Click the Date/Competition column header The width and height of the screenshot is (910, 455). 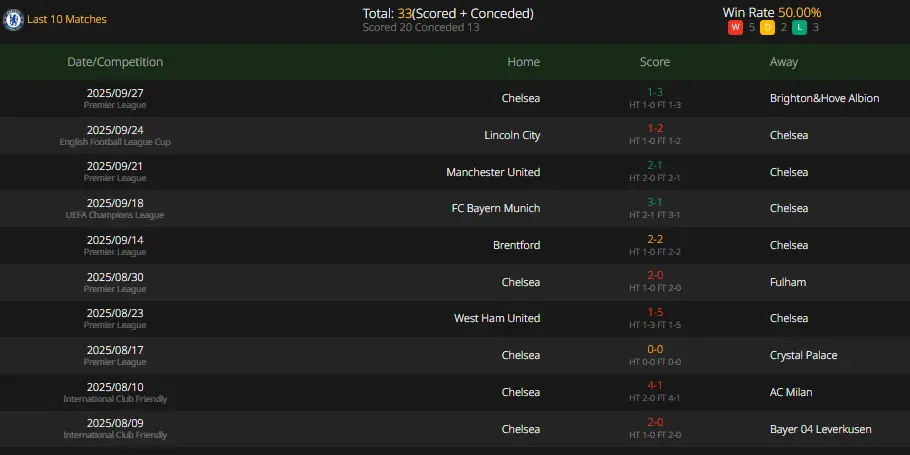coord(115,62)
